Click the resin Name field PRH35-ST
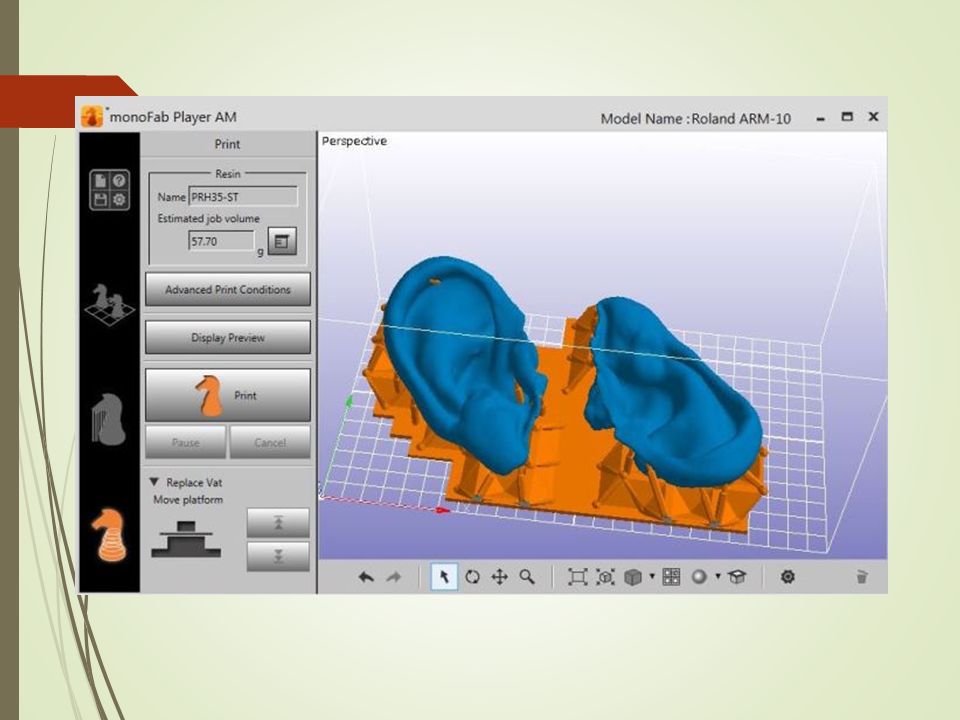This screenshot has height=720, width=960. 243,197
